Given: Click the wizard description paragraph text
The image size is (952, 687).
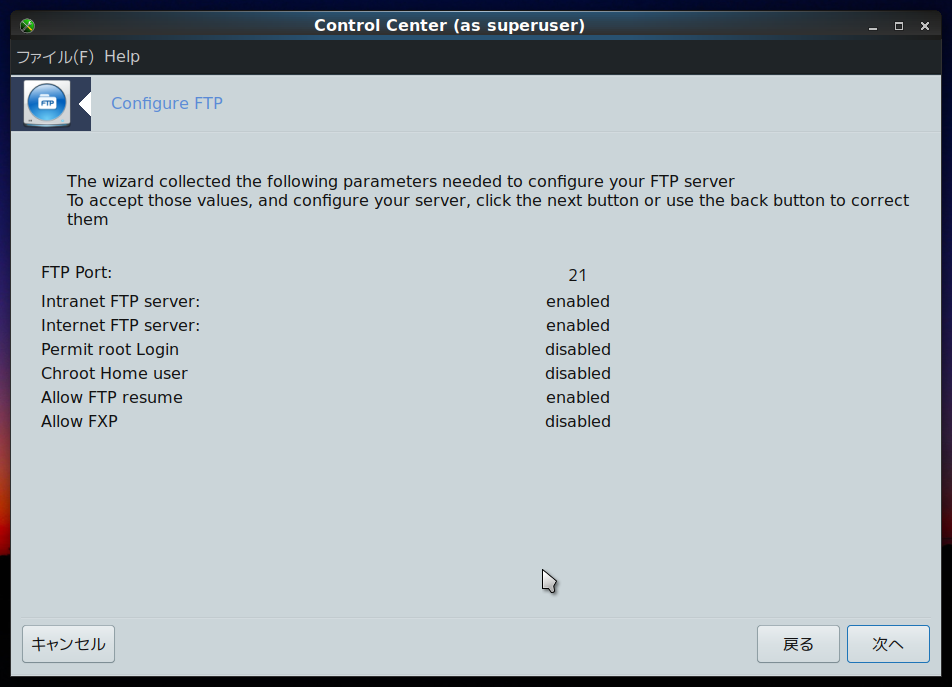Looking at the screenshot, I should click(488, 200).
